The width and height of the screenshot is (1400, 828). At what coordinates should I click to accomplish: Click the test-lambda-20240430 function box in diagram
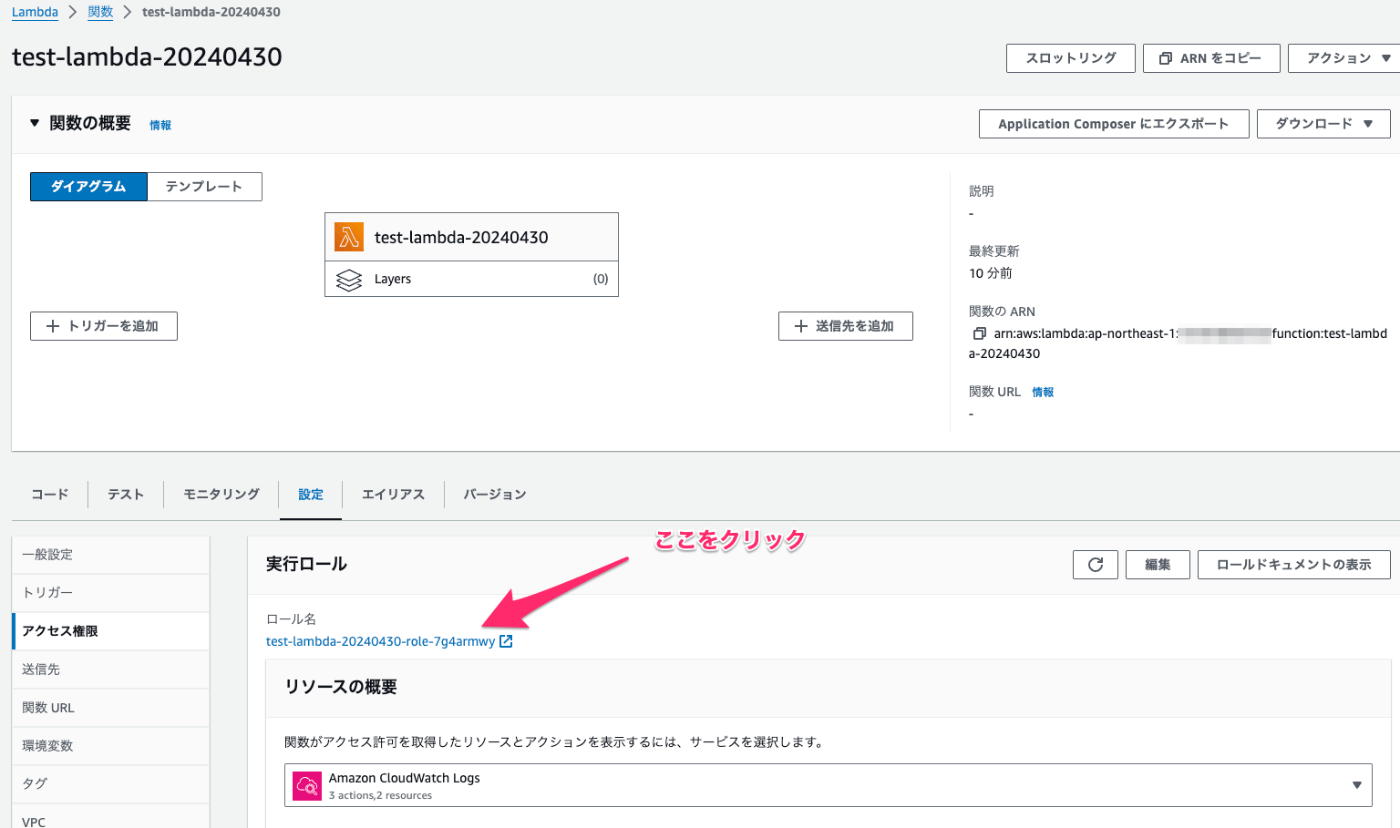tap(472, 237)
